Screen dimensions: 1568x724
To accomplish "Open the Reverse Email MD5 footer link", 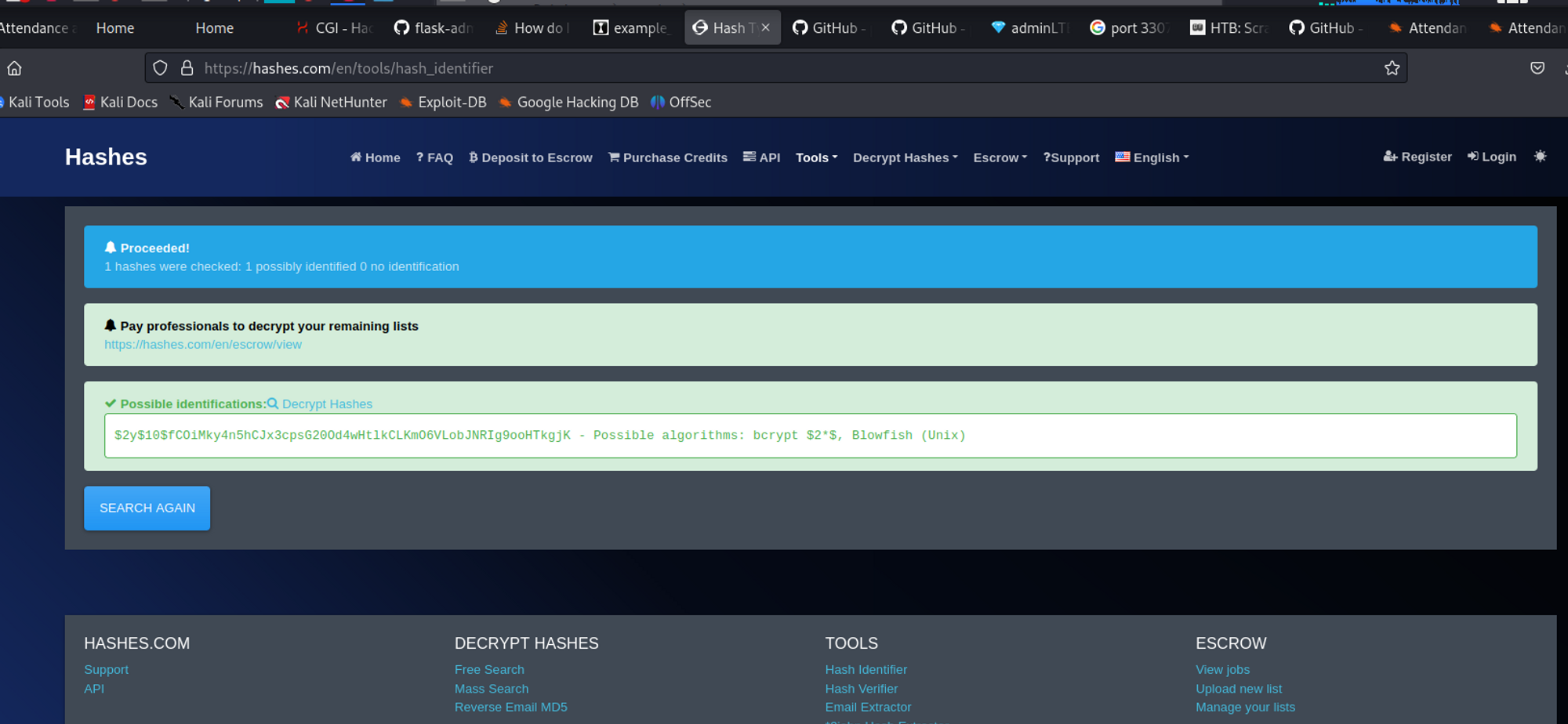I will [511, 707].
